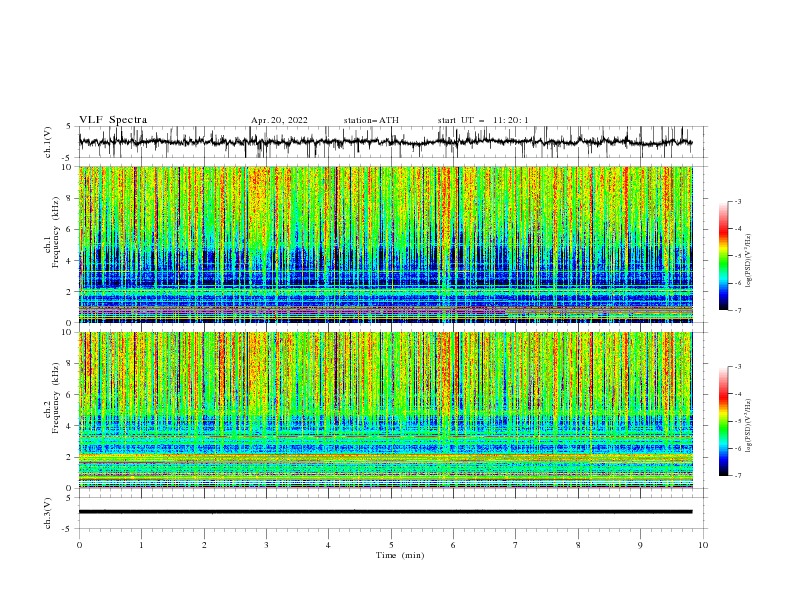Click the ch.2 log(PSD) colorbar label

tap(749, 426)
